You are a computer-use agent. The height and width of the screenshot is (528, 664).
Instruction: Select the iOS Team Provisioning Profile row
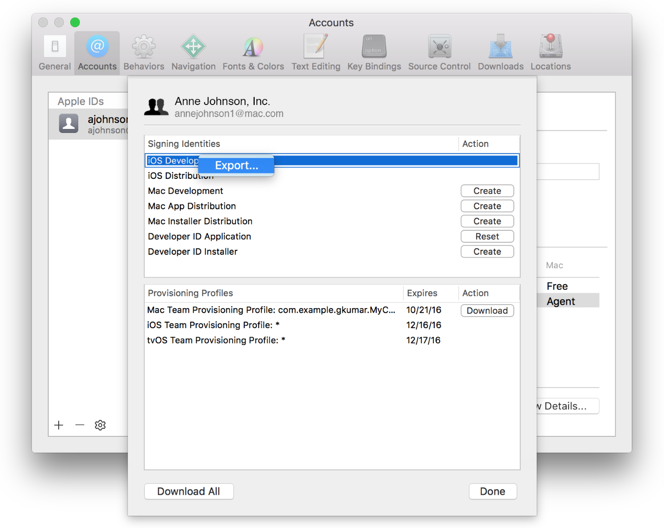coord(332,325)
